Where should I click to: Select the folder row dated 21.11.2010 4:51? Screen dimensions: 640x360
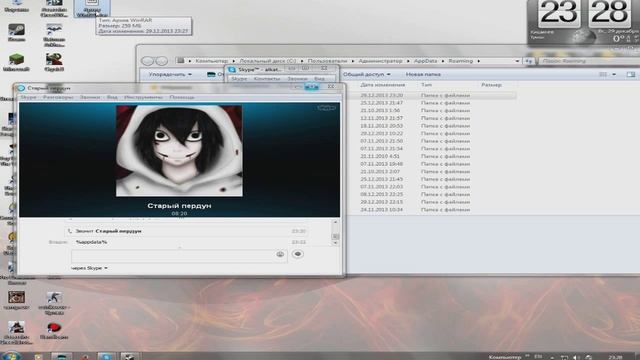tap(431, 156)
